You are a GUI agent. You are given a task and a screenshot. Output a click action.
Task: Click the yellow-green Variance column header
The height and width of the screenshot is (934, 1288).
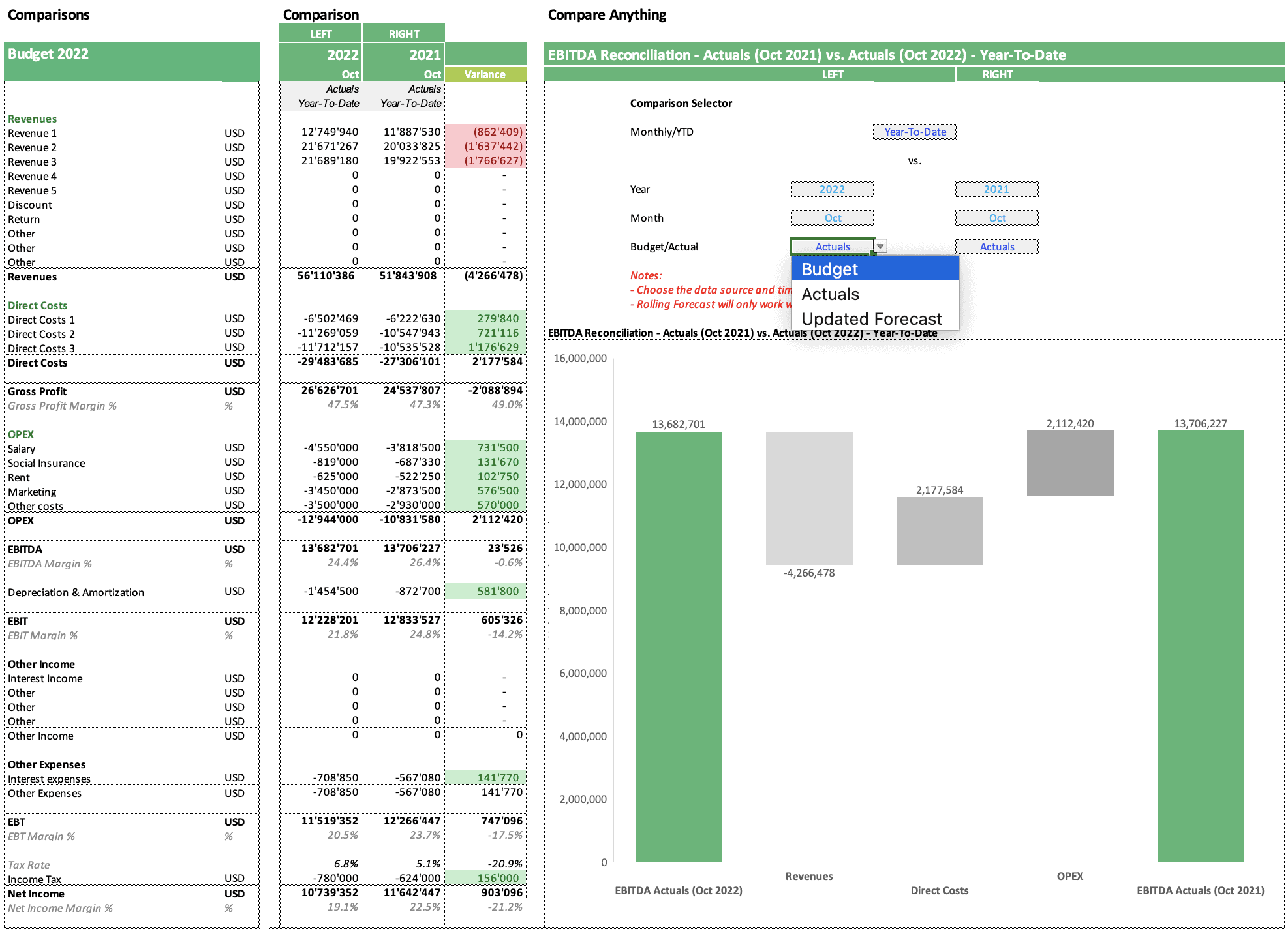point(485,74)
